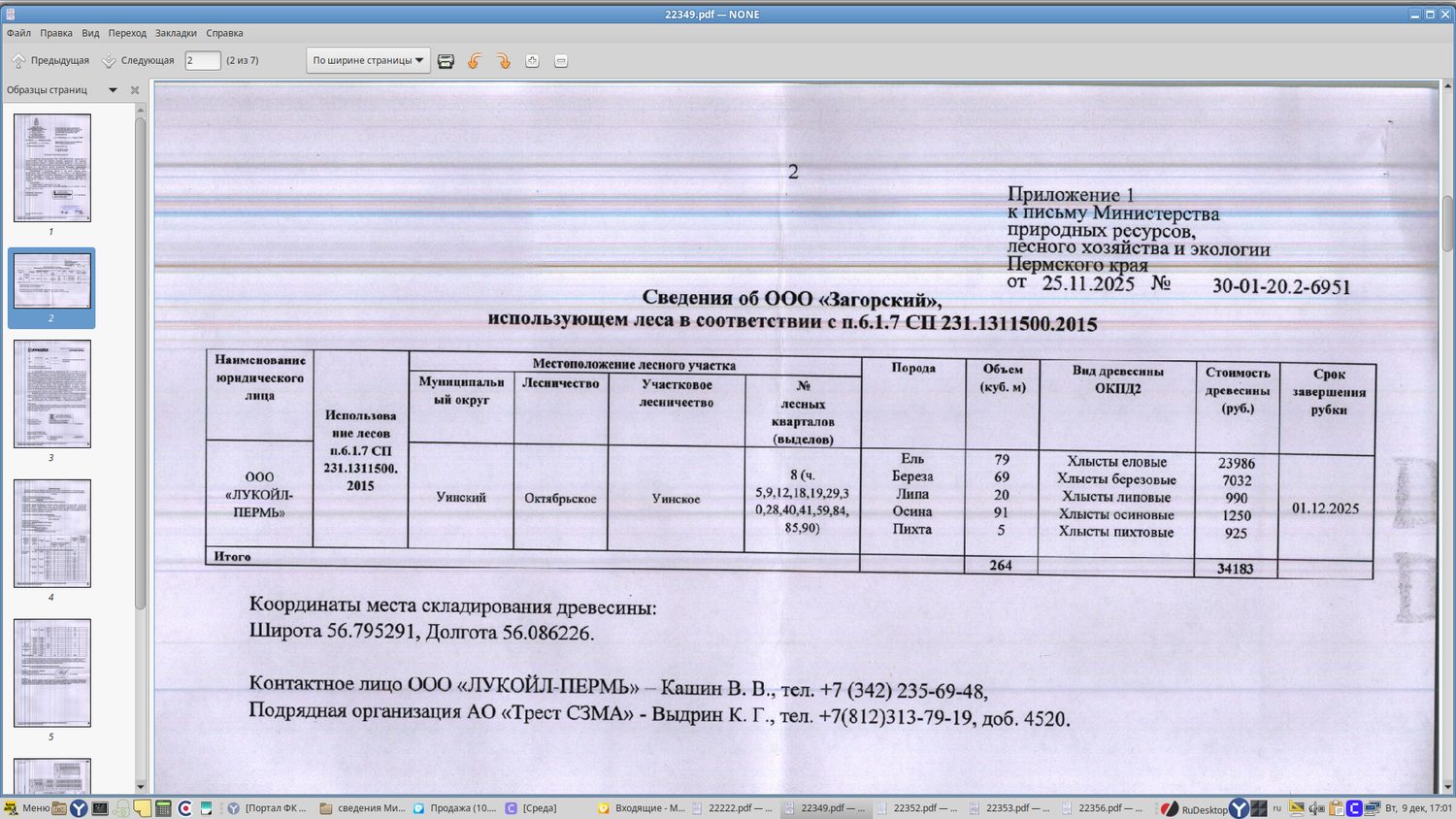Click the print document icon
This screenshot has width=1456, height=819.
446,61
